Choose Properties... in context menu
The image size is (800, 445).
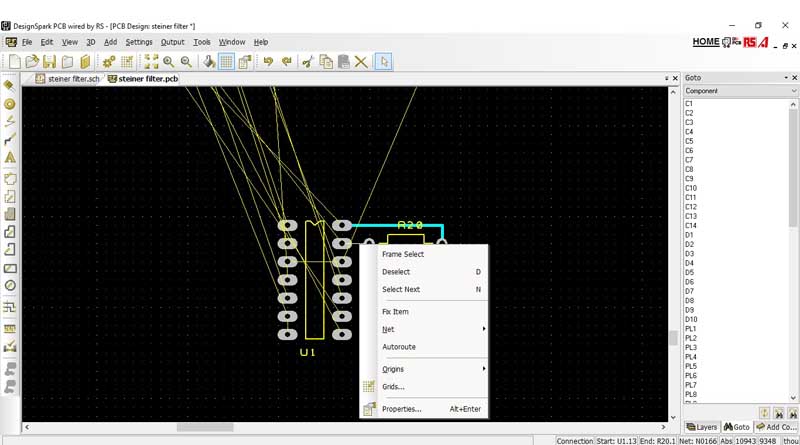coord(423,409)
